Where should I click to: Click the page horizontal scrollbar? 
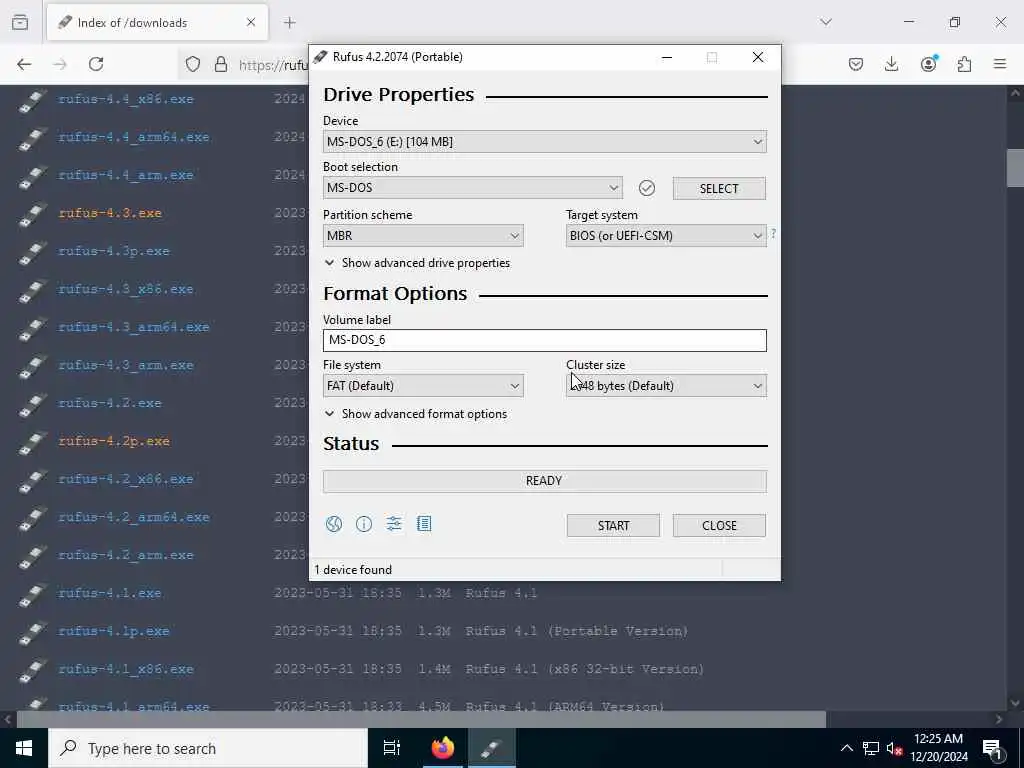pos(421,719)
